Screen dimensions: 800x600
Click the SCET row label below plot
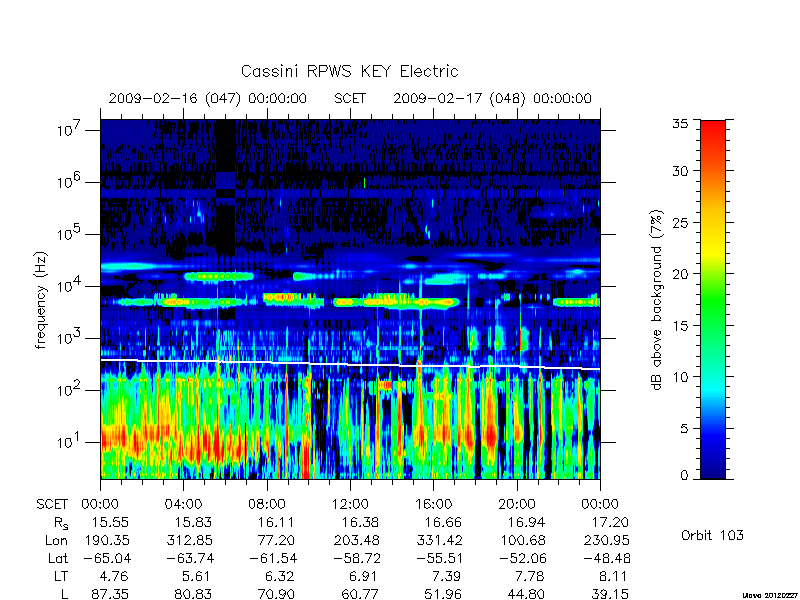point(52,504)
